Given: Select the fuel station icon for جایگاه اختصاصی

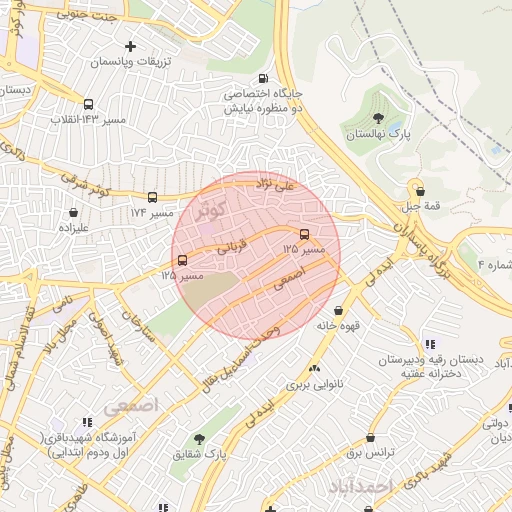Looking at the screenshot, I should pyautogui.click(x=263, y=78).
